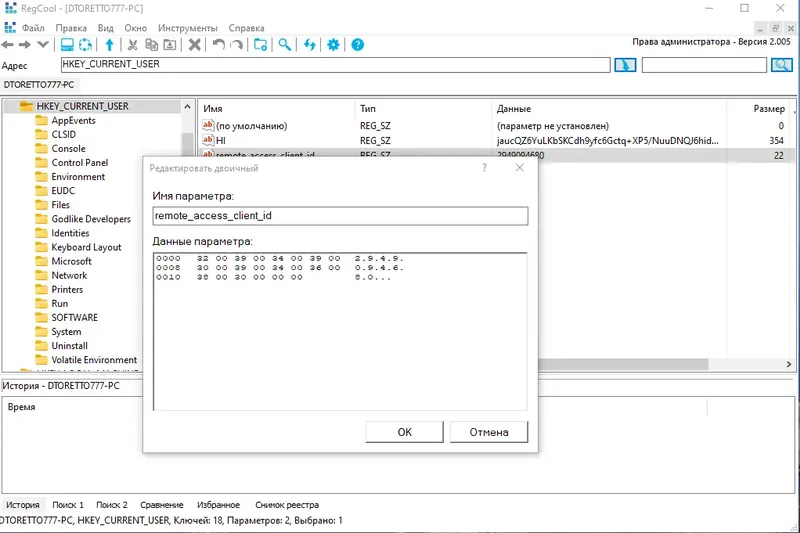This screenshot has width=800, height=533.
Task: Open the magnifier search icon in toolbar
Action: 285,45
